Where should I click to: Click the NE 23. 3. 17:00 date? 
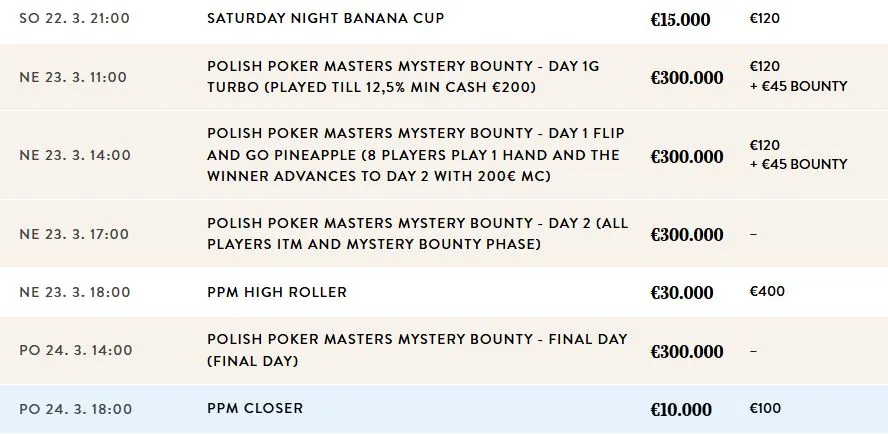74,234
